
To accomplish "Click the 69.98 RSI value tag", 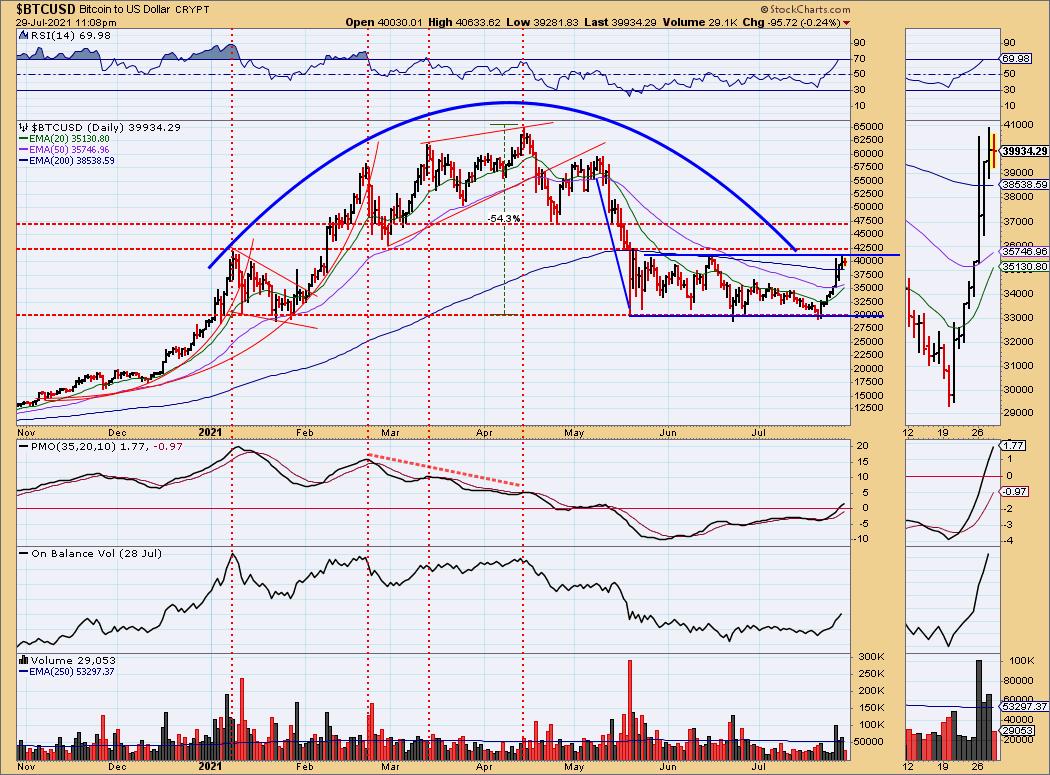I will point(1016,59).
